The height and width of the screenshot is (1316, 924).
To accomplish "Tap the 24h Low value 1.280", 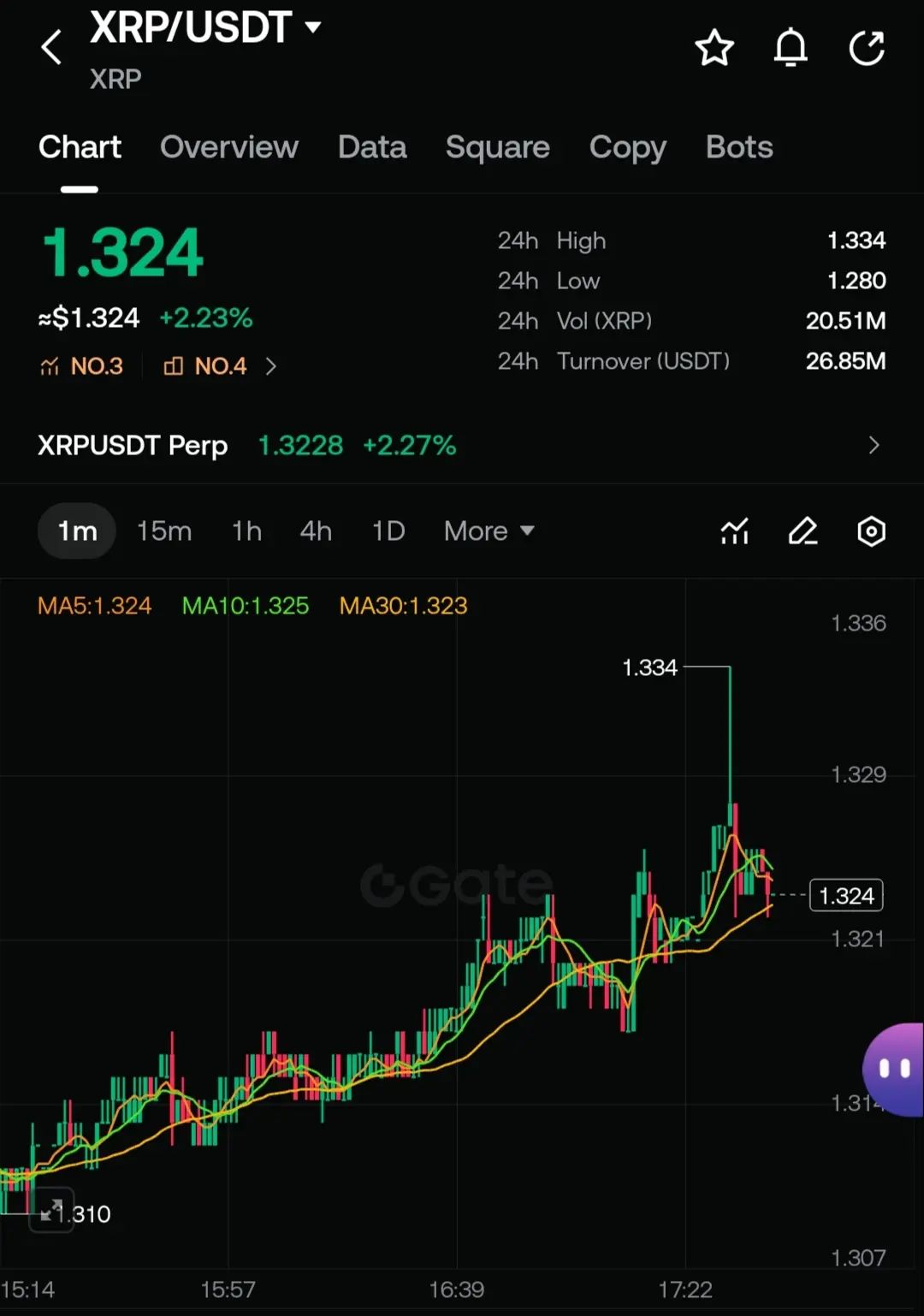I will point(856,281).
